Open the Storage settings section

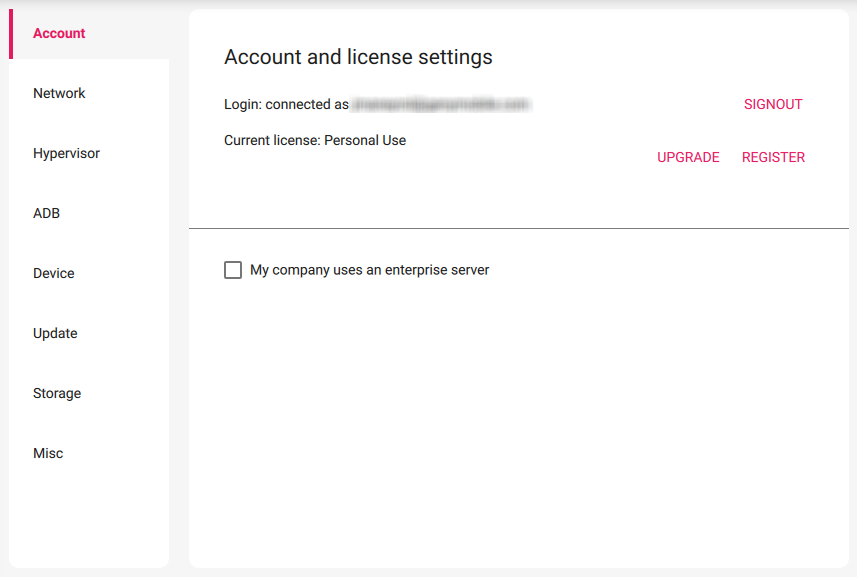tap(56, 393)
